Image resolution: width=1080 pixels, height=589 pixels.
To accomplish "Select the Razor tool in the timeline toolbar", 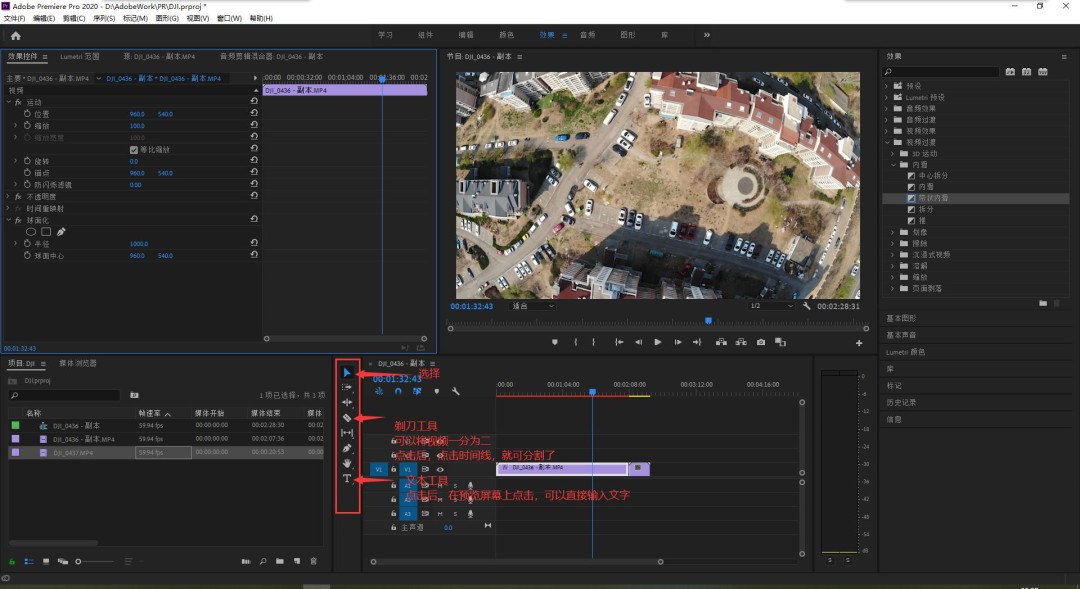I will pos(346,420).
